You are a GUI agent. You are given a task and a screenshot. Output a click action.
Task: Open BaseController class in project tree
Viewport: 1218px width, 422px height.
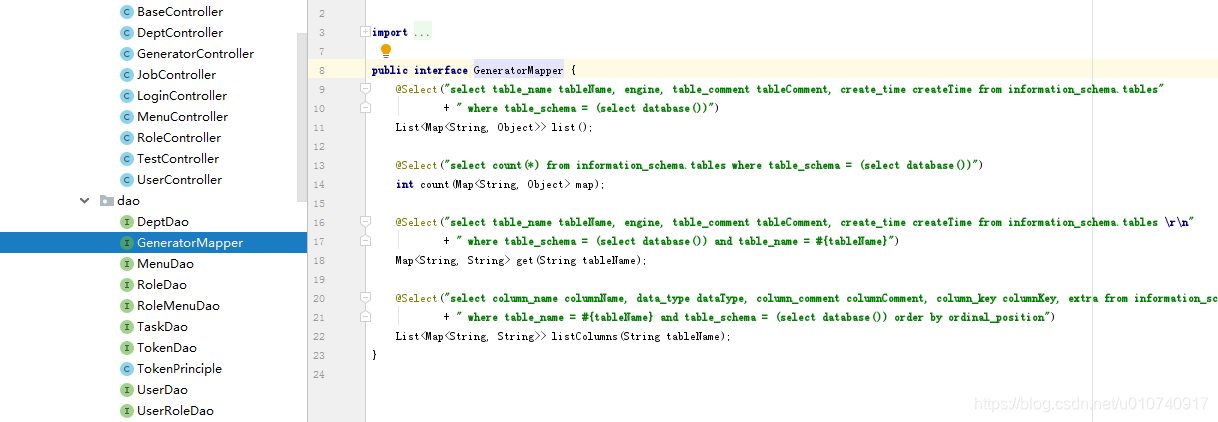(x=180, y=12)
